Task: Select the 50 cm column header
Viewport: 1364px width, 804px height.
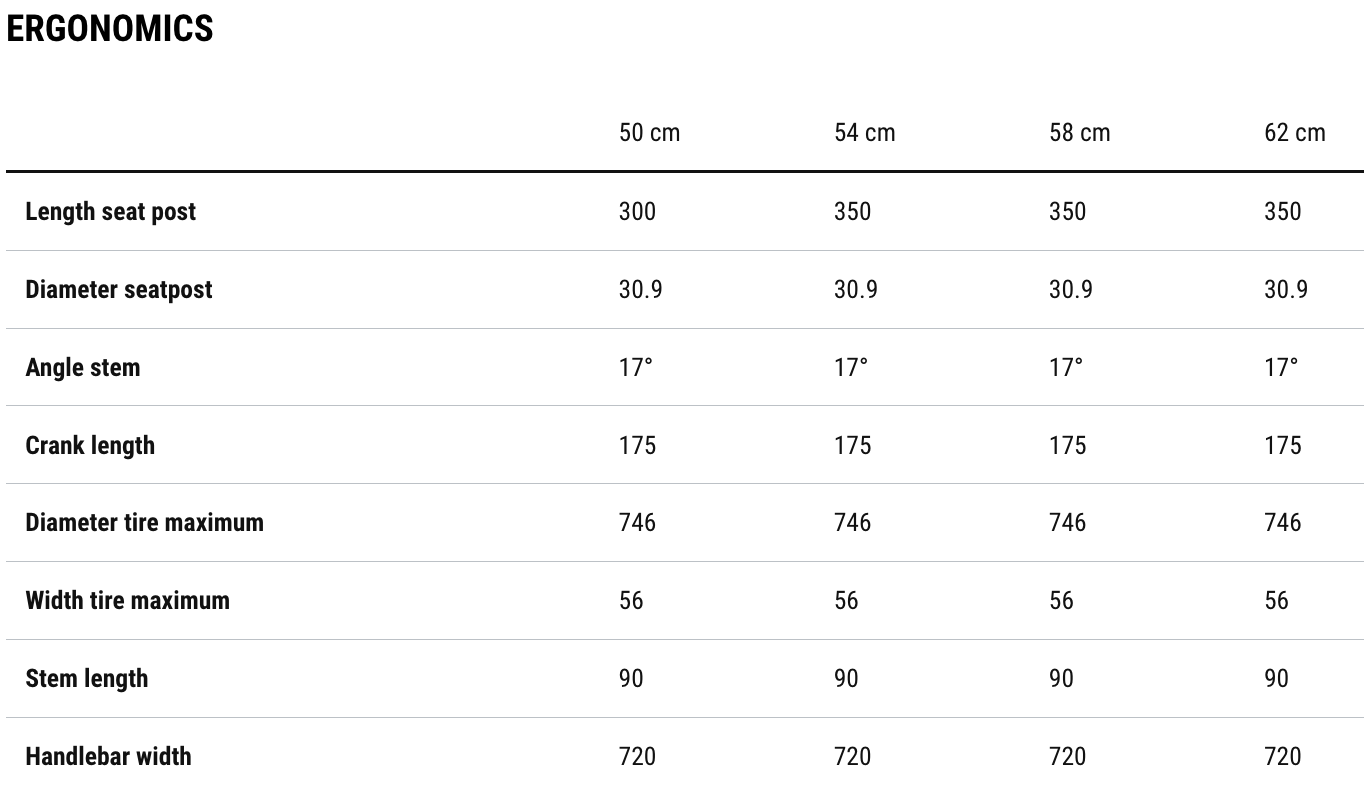Action: [x=649, y=133]
